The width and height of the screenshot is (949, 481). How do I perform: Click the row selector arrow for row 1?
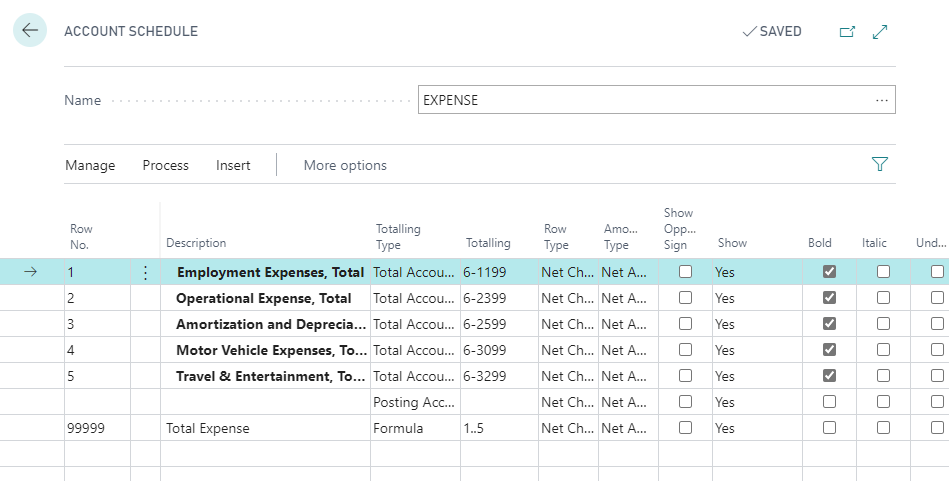pos(30,272)
